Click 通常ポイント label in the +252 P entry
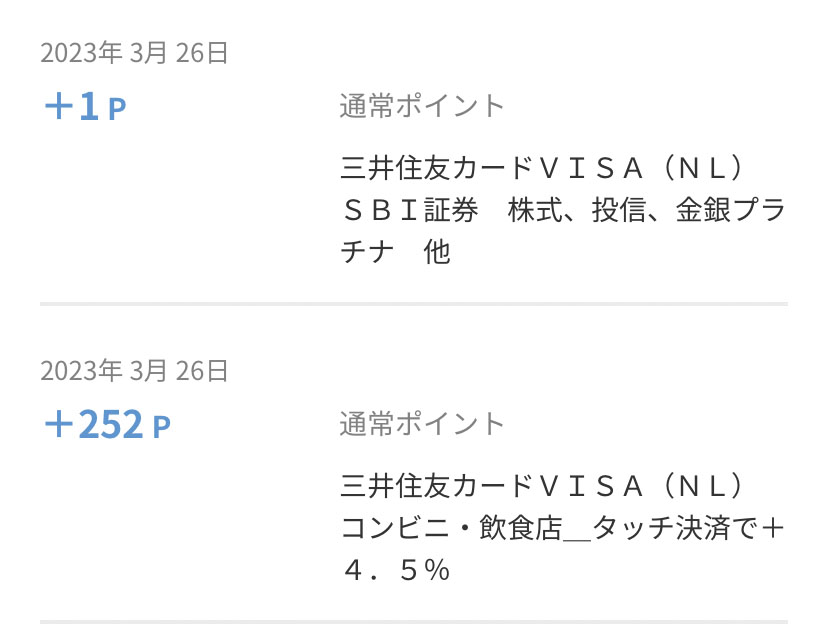The height and width of the screenshot is (630, 828). (x=422, y=424)
